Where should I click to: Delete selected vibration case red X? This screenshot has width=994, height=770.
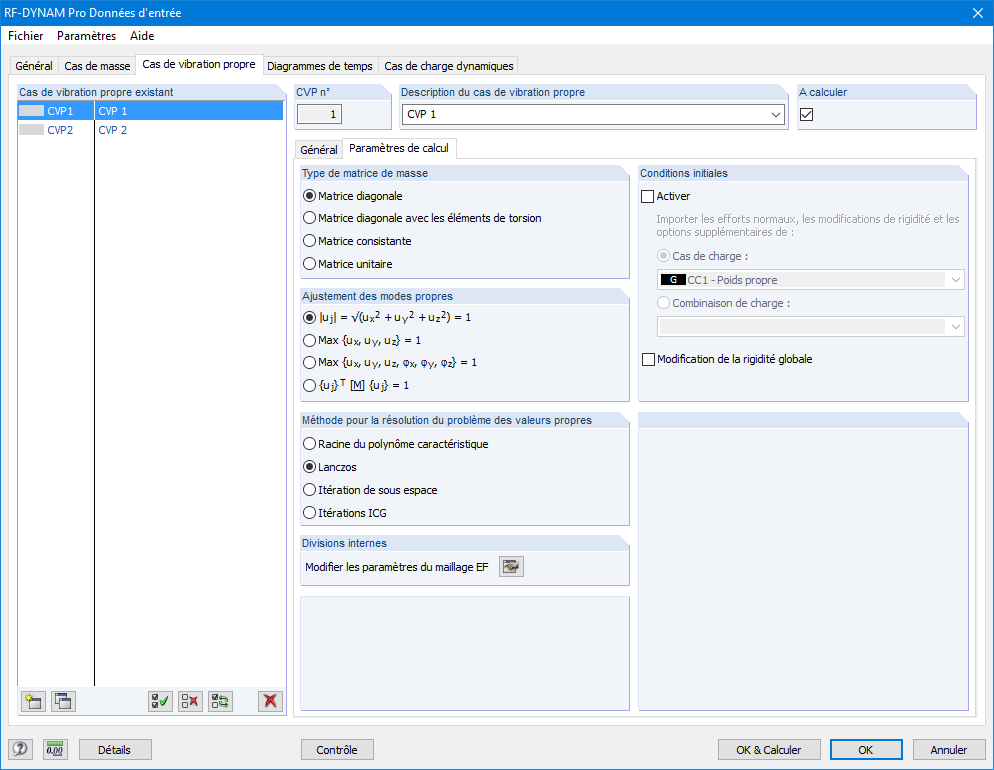coord(271,701)
